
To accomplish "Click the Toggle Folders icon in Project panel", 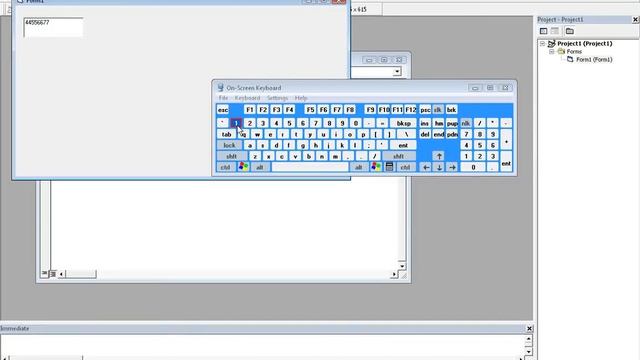I will click(x=570, y=31).
